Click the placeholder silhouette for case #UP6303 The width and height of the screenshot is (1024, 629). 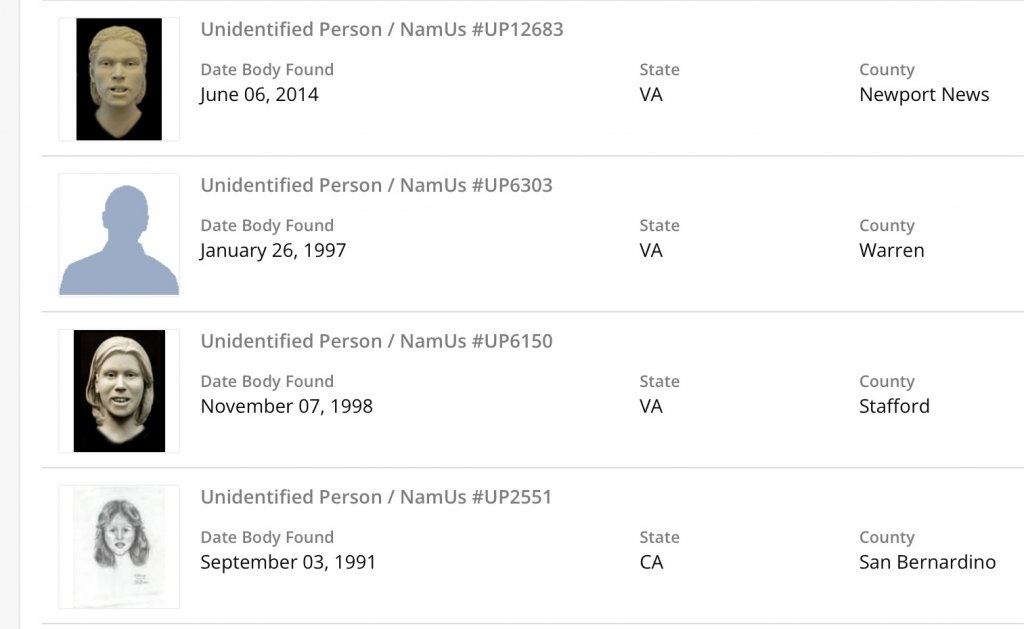(119, 235)
